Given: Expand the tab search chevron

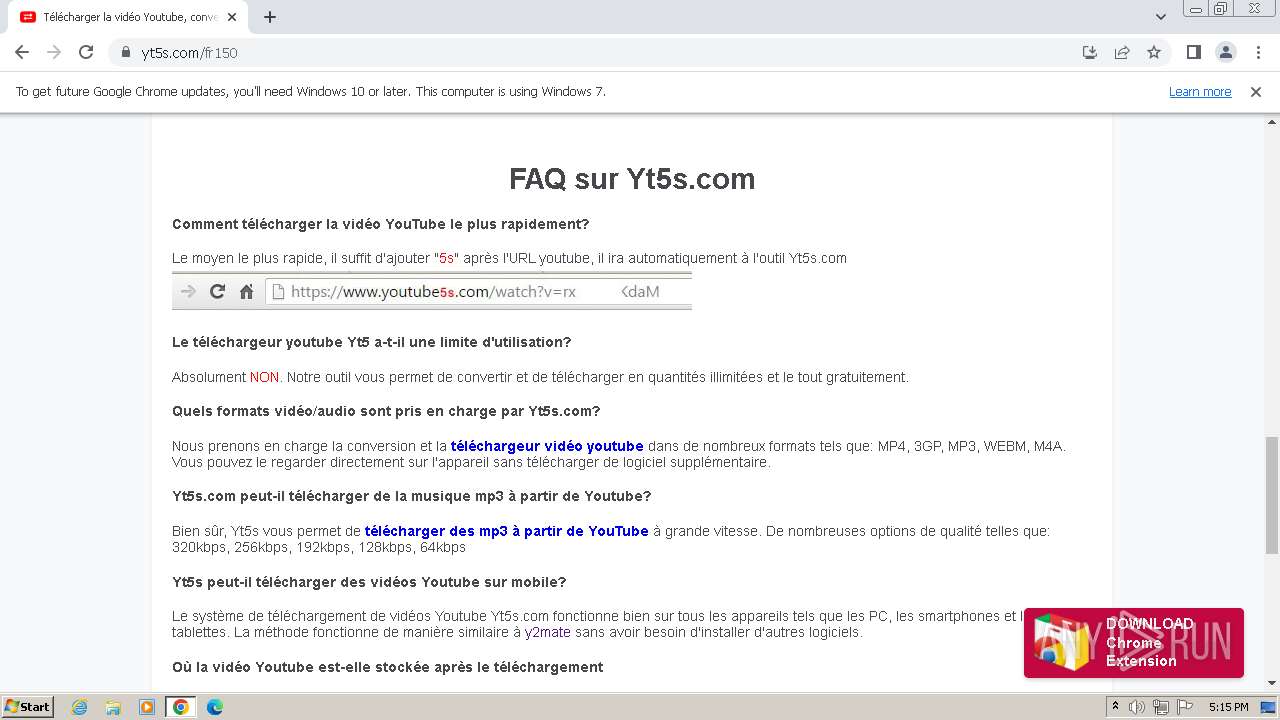Looking at the screenshot, I should coord(1161,17).
